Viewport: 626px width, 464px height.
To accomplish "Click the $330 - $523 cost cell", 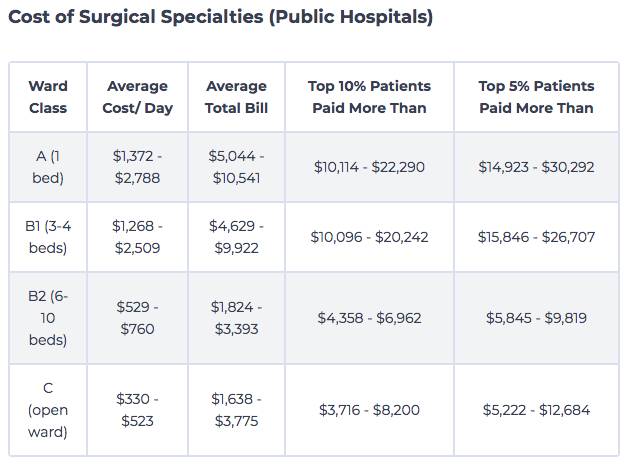I will point(137,410).
